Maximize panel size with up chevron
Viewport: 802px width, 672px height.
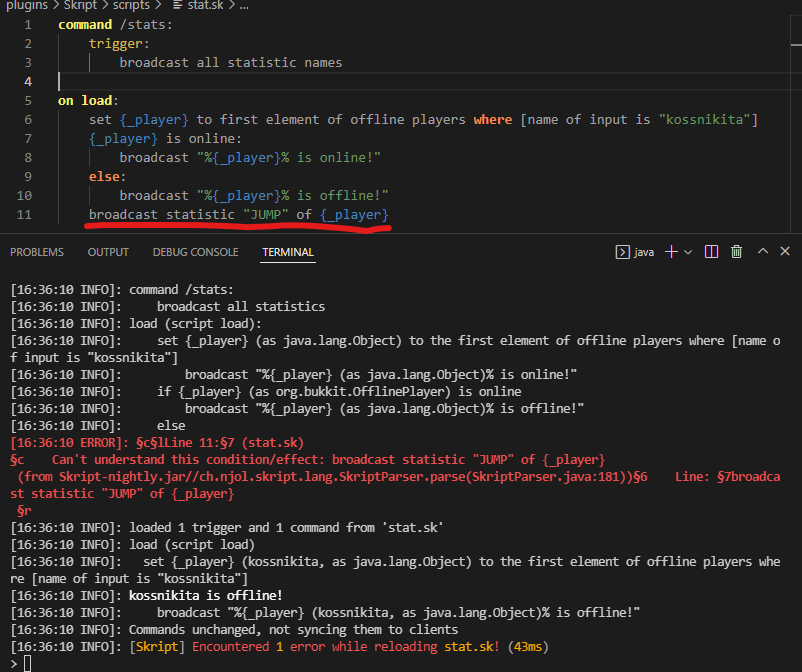point(763,251)
